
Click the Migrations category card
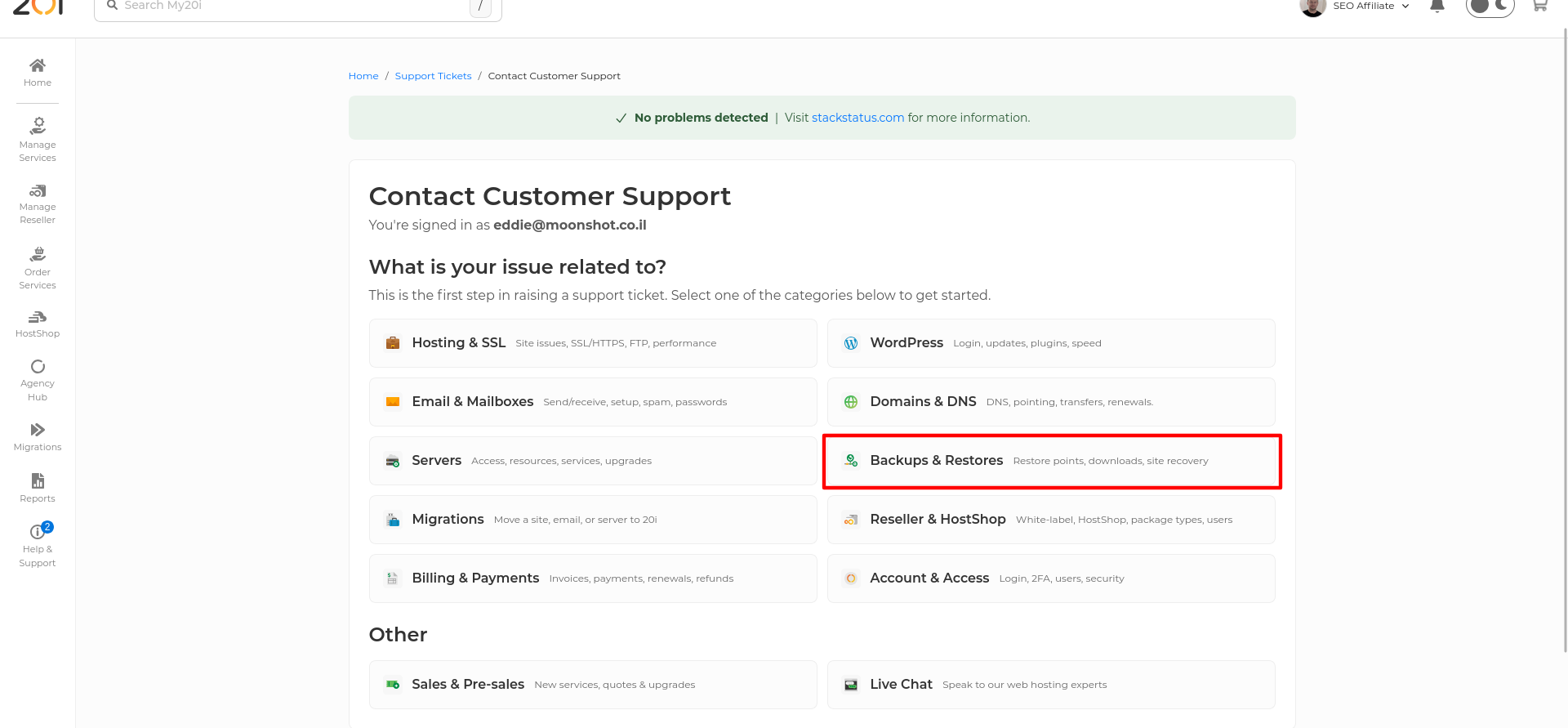[593, 520]
